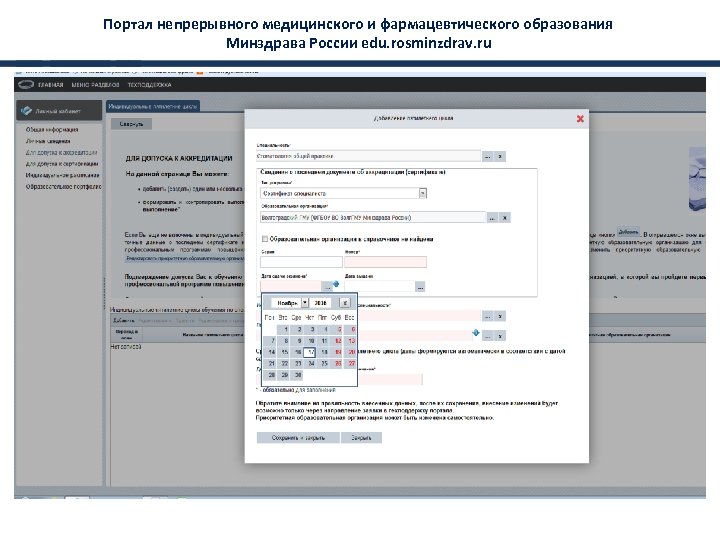Select day 1 in the calendar

(x=285, y=329)
